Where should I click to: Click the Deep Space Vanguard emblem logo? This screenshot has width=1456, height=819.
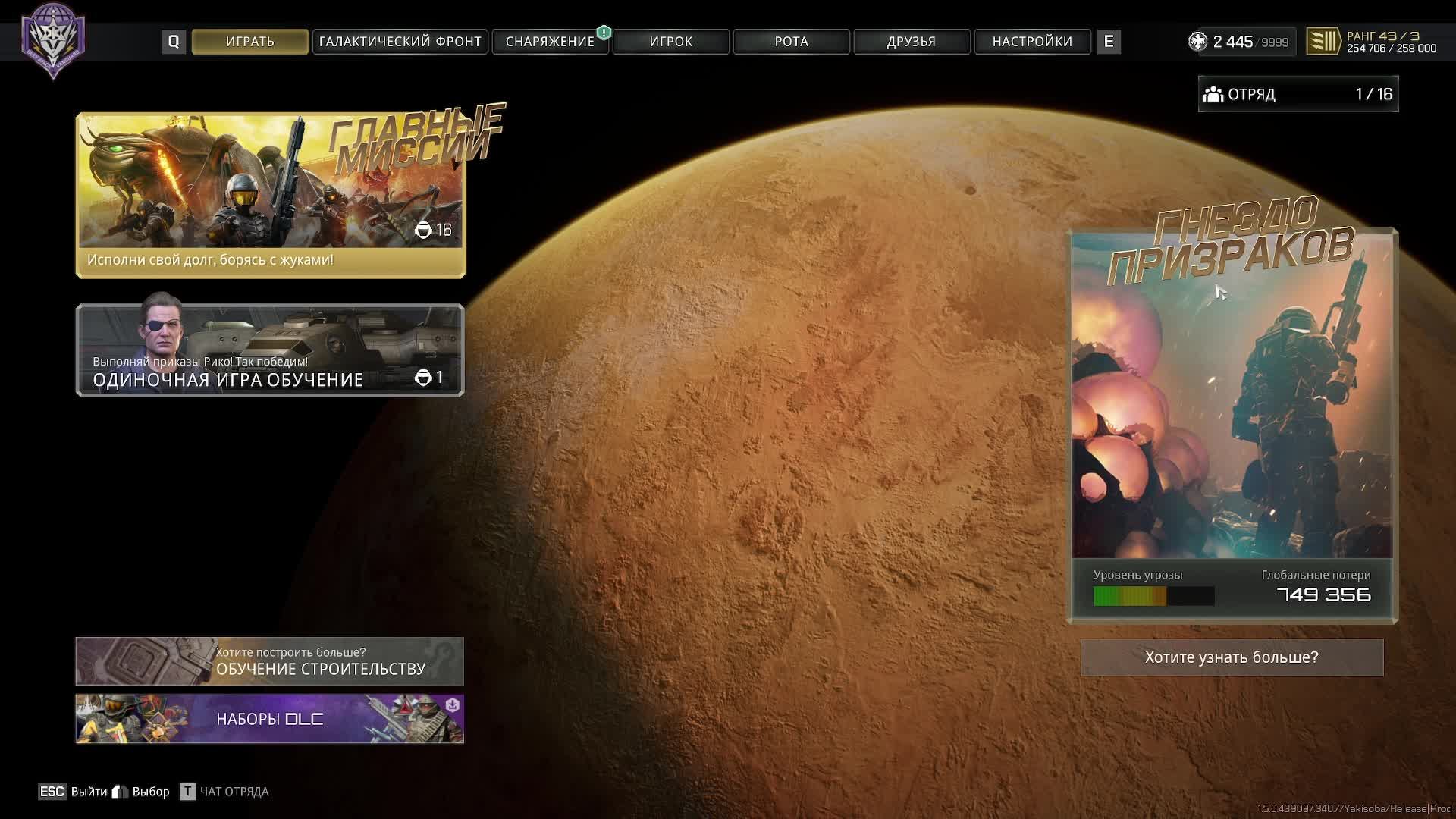(53, 39)
